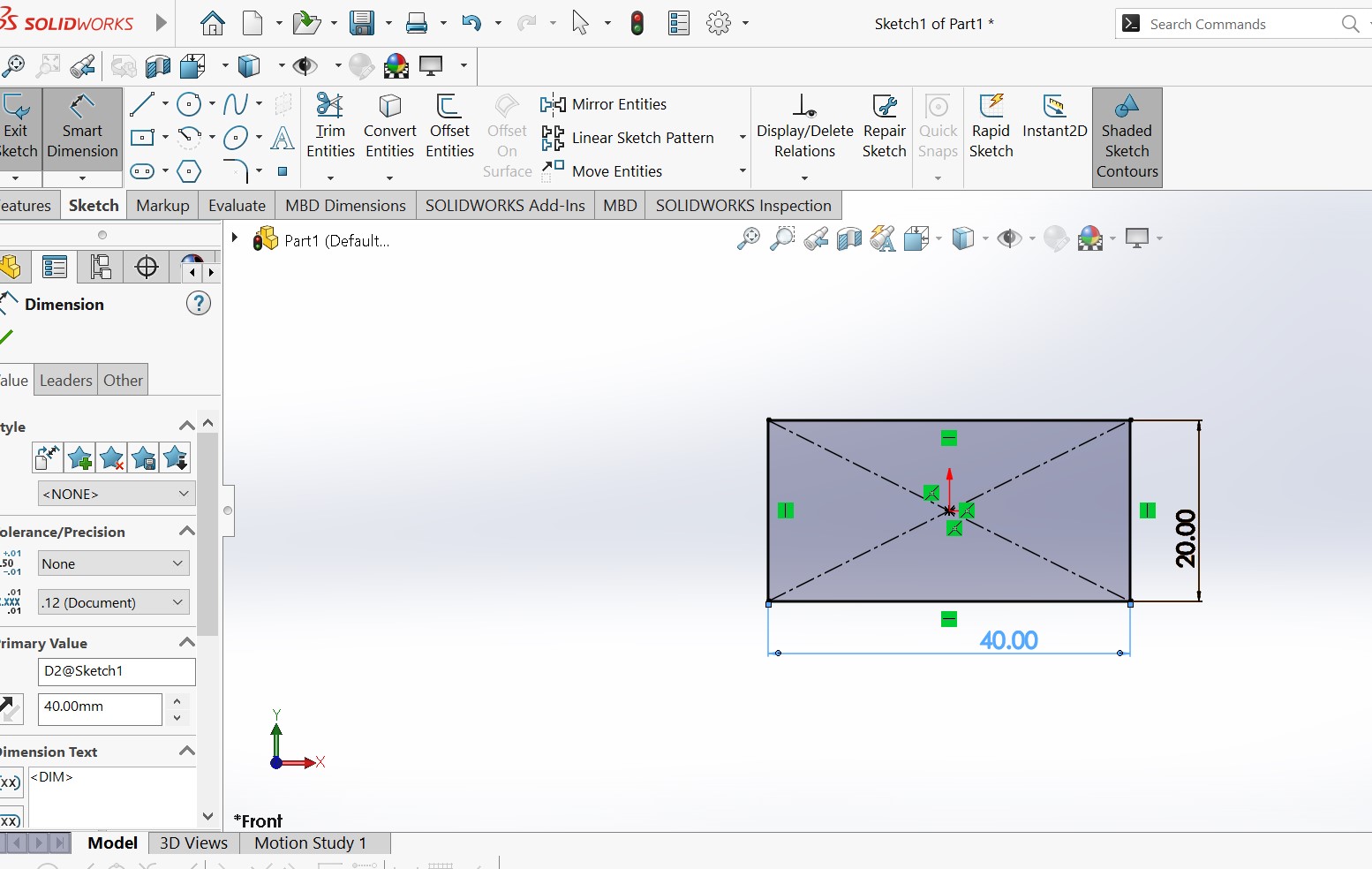Viewport: 1372px width, 869px height.
Task: Click the <DIM> dimension text box
Action: (112, 797)
